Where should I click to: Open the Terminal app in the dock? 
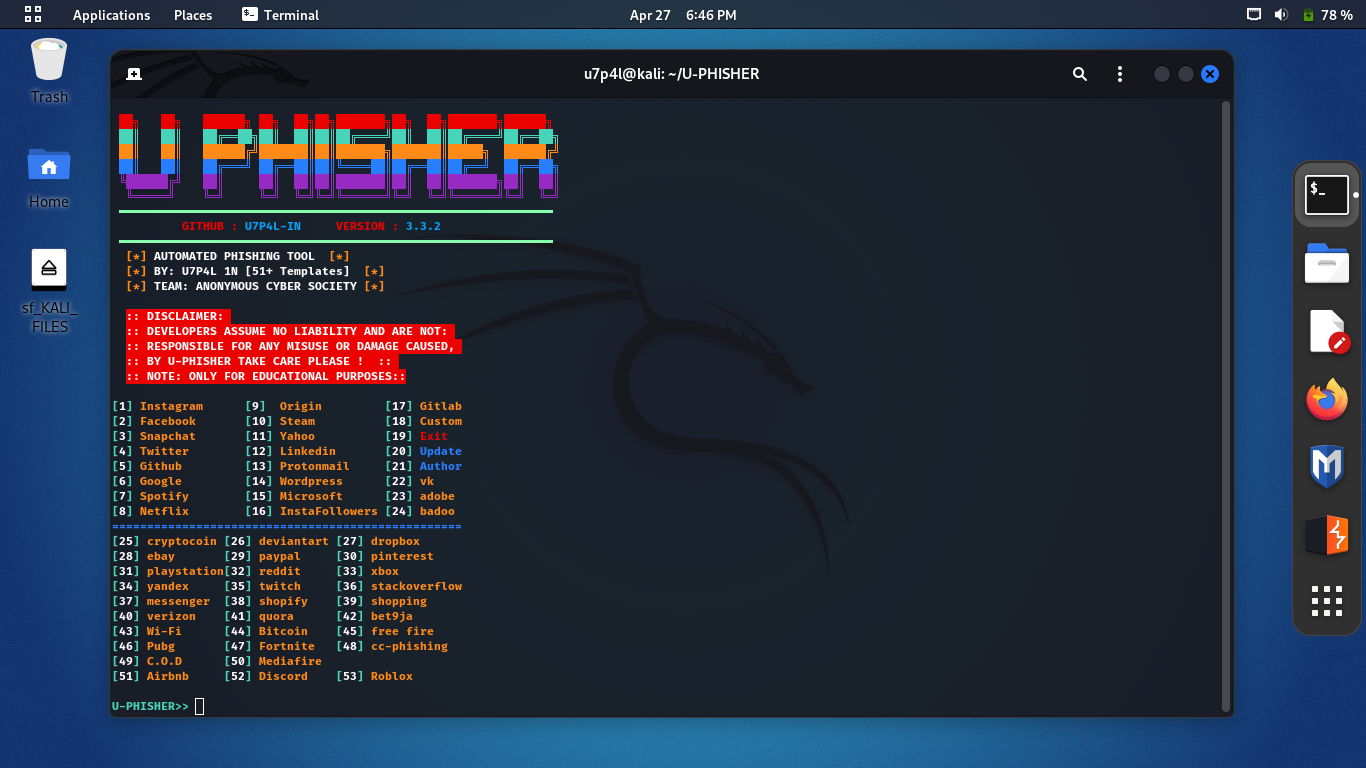(1327, 194)
